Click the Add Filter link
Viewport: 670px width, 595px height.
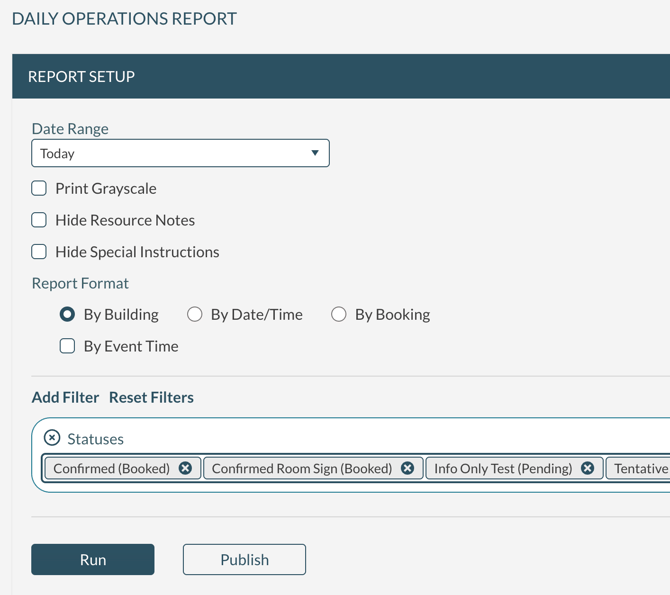(65, 398)
